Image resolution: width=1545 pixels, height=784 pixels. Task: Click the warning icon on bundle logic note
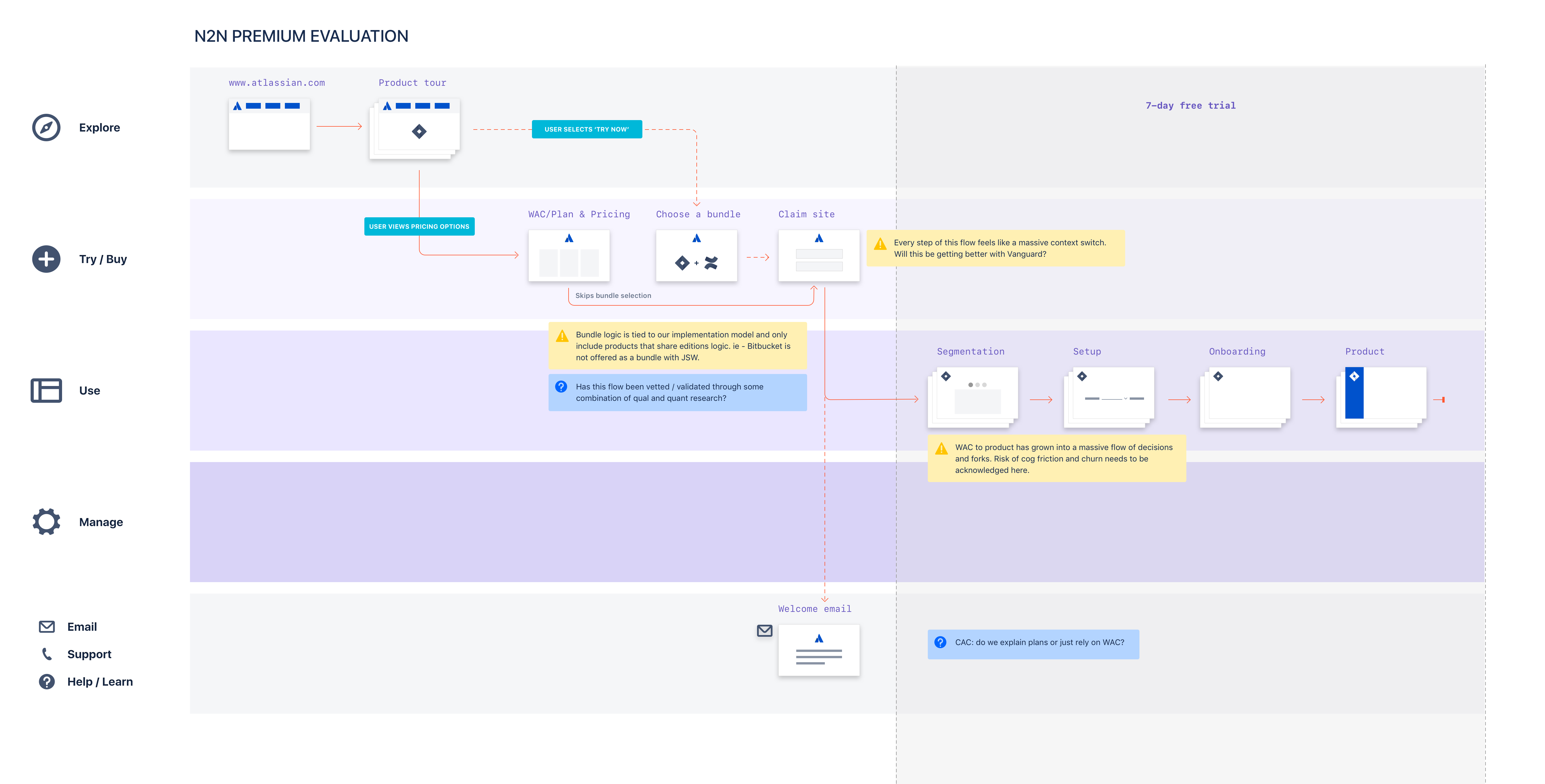point(562,336)
